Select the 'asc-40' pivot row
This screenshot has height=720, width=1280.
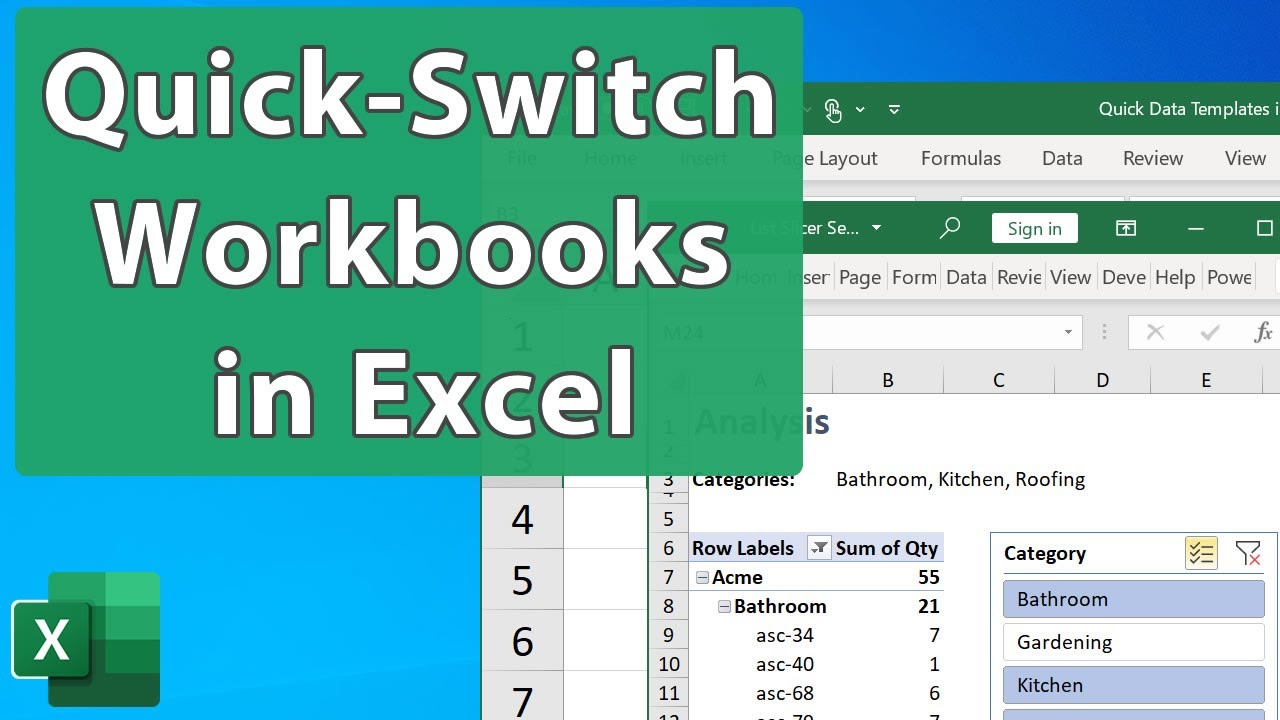785,664
